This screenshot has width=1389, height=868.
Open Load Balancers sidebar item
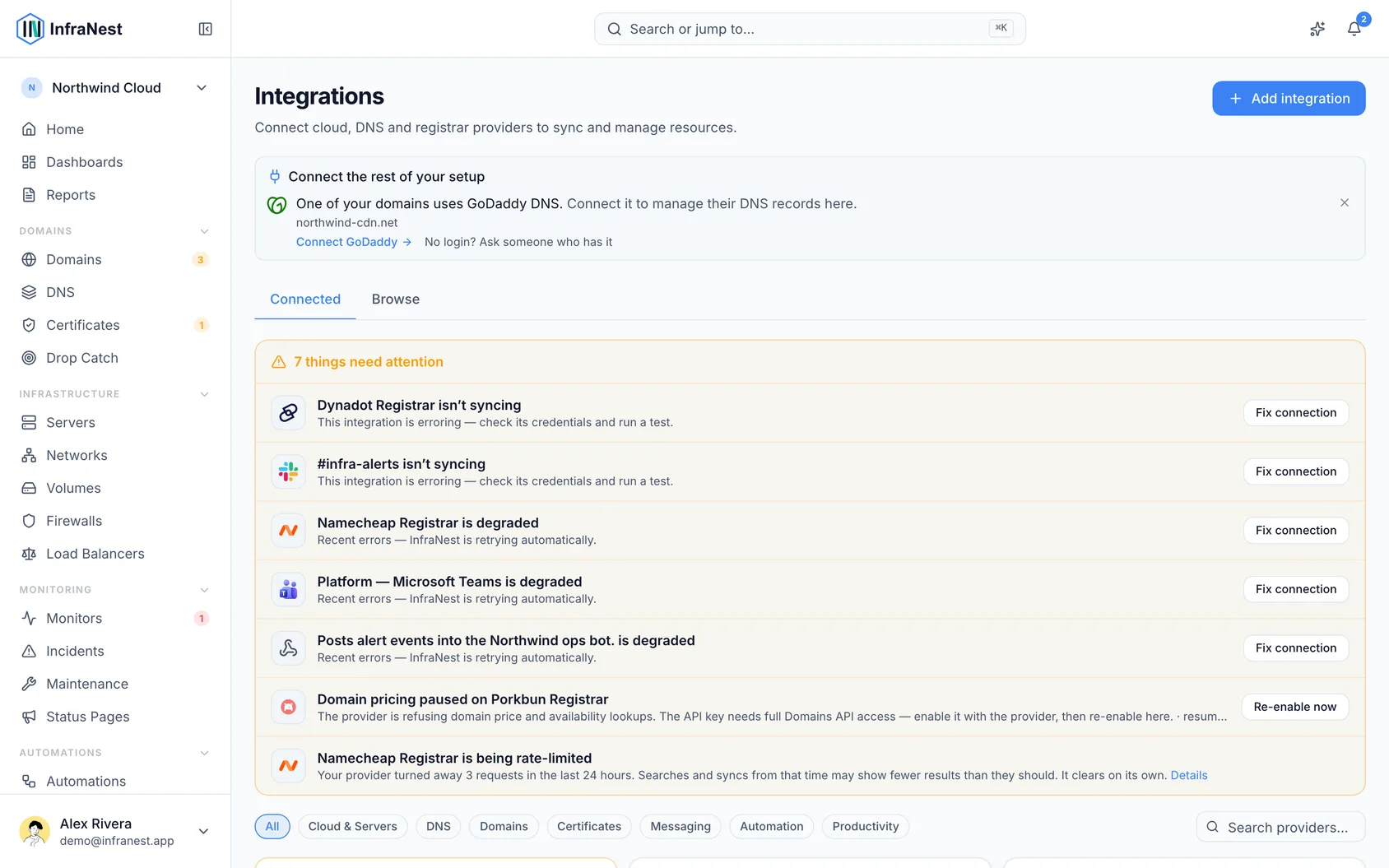click(115, 554)
